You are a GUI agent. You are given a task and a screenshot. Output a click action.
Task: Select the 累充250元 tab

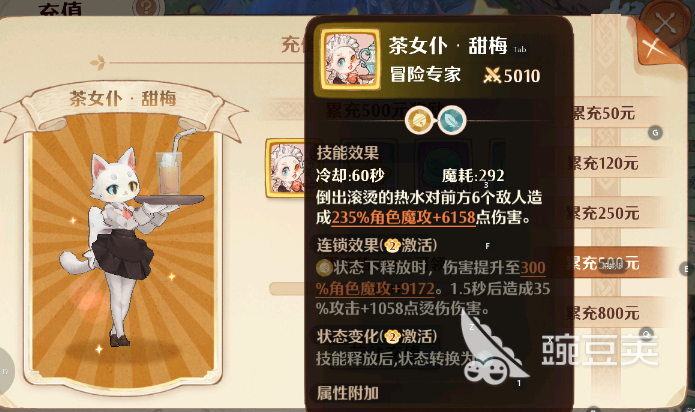[x=604, y=214]
